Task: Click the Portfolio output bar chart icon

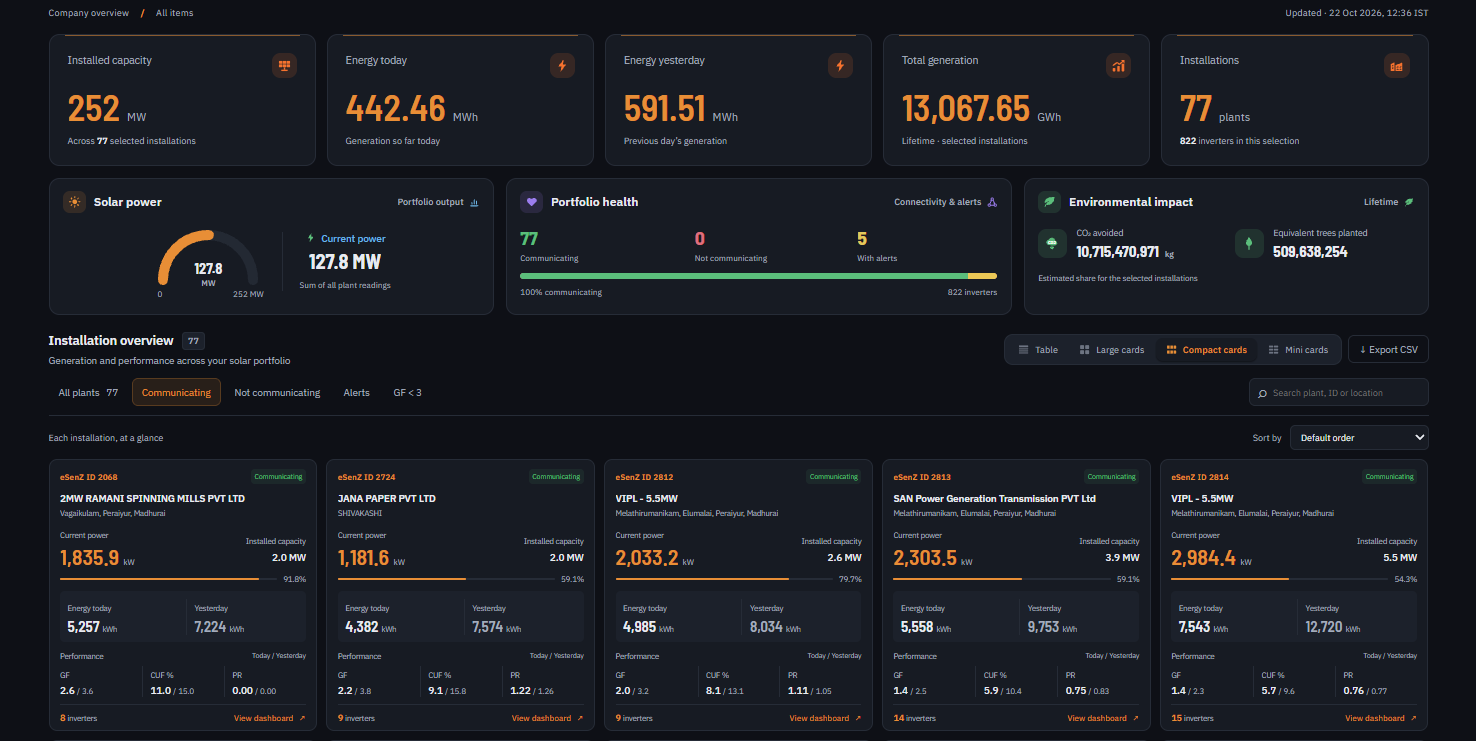Action: (x=474, y=202)
